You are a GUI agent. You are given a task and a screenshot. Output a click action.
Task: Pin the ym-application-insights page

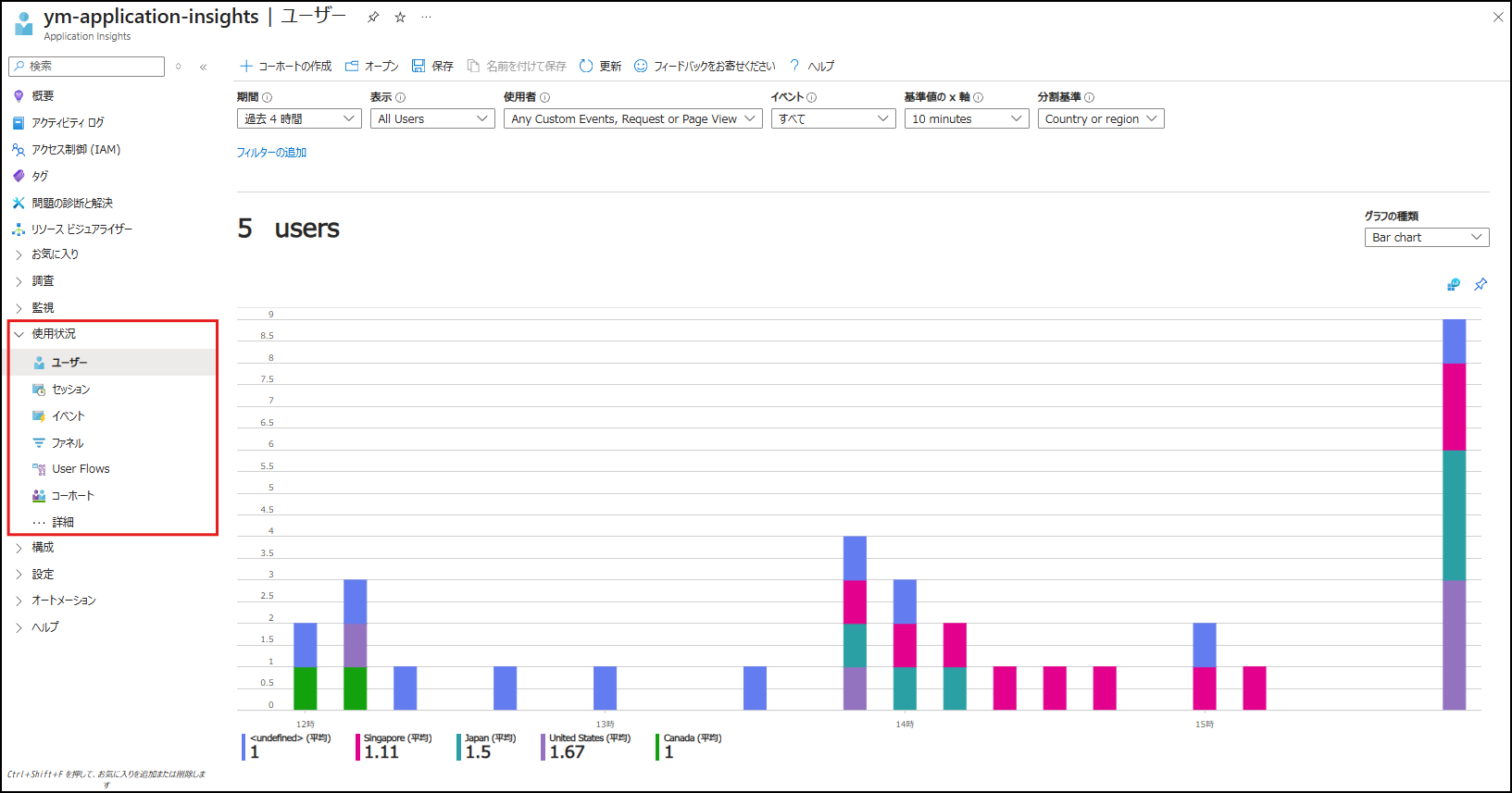(373, 18)
